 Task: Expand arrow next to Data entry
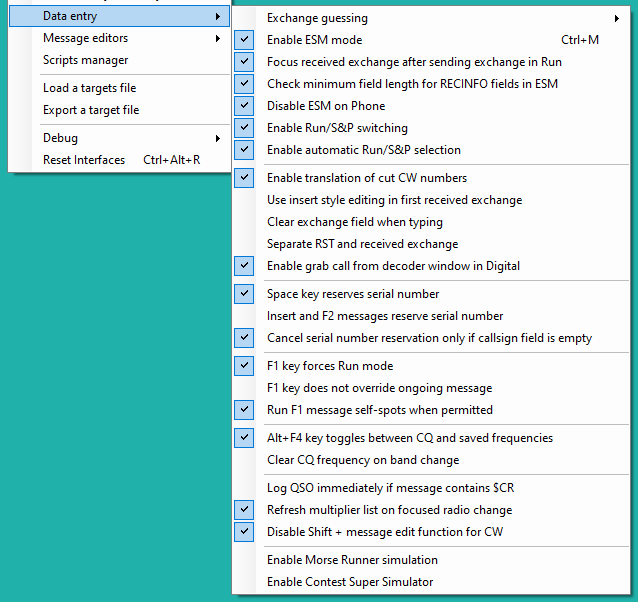[x=218, y=16]
